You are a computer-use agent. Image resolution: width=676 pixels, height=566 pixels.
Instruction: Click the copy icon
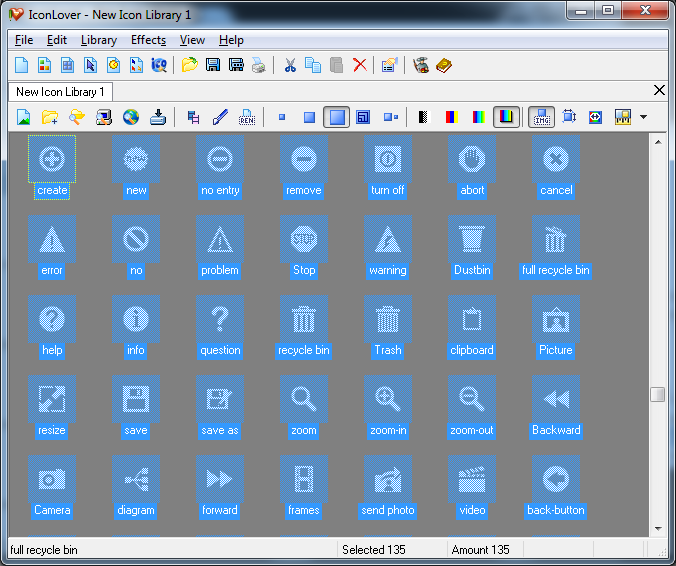313,65
